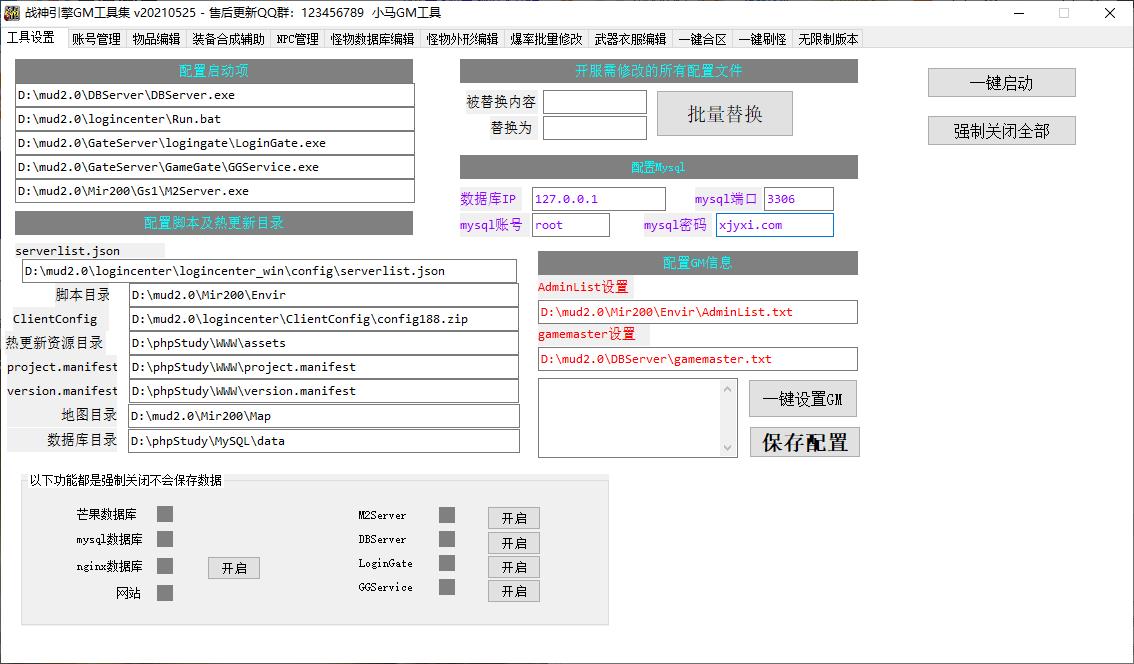Click the M2Server status indicator square

[x=447, y=515]
